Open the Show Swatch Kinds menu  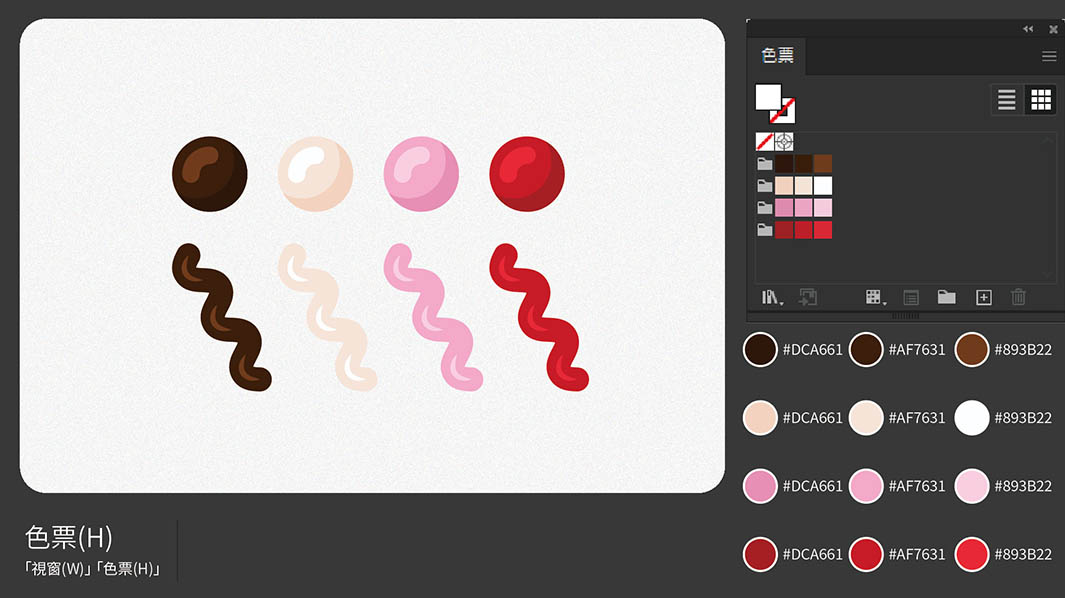click(x=876, y=298)
